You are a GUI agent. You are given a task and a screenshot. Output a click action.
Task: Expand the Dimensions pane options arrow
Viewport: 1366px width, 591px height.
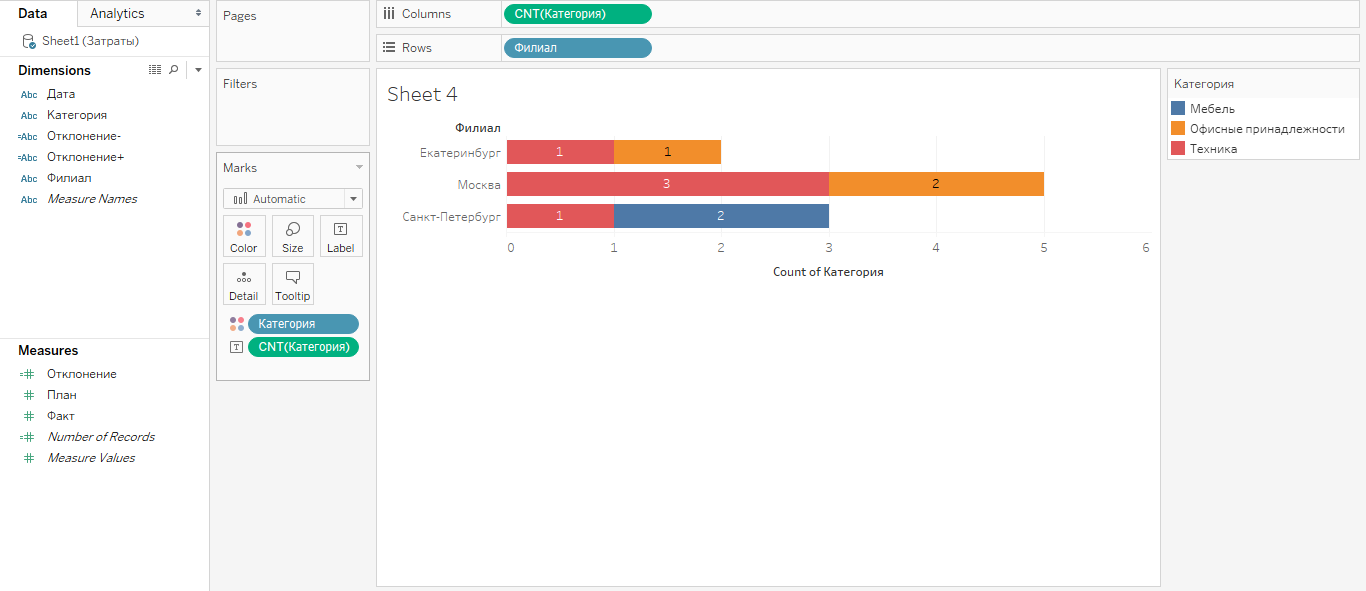tap(198, 70)
